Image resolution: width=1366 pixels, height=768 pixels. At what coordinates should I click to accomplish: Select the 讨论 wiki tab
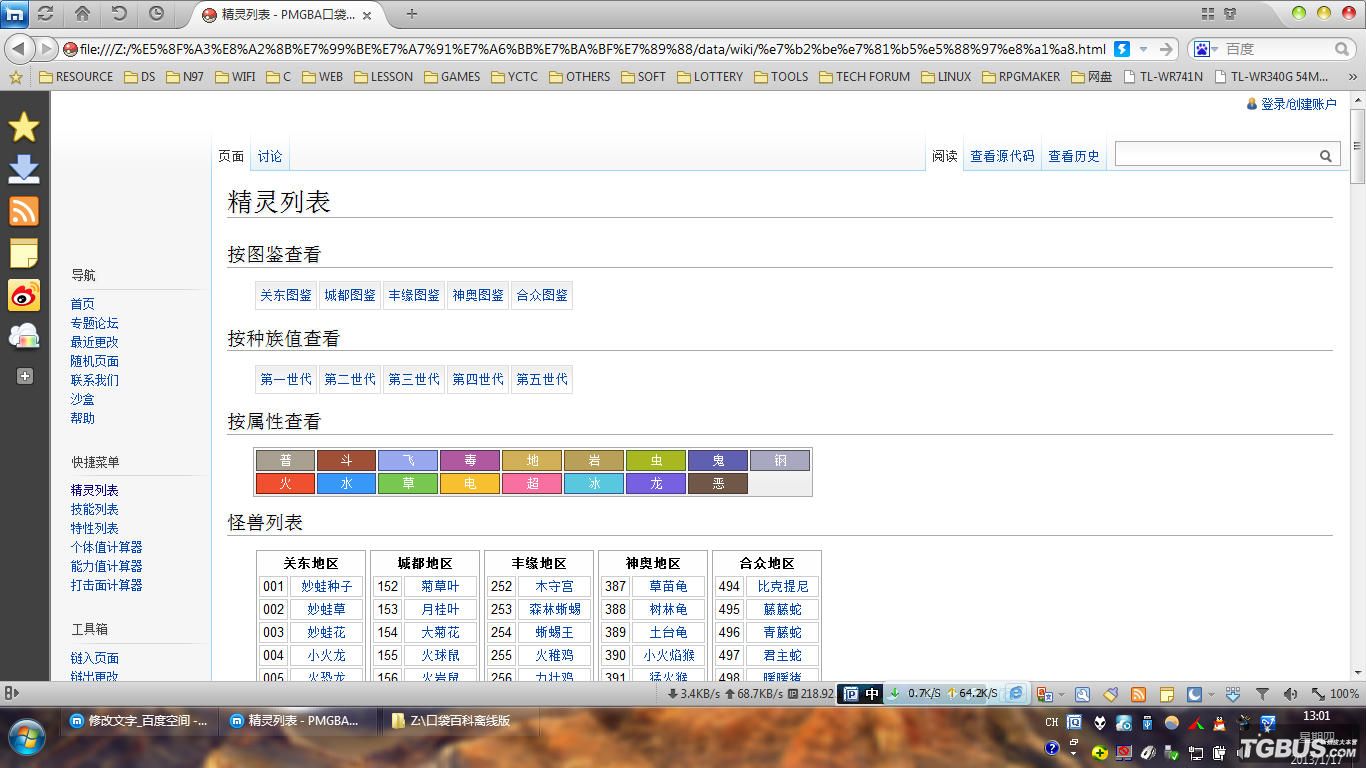pos(270,155)
